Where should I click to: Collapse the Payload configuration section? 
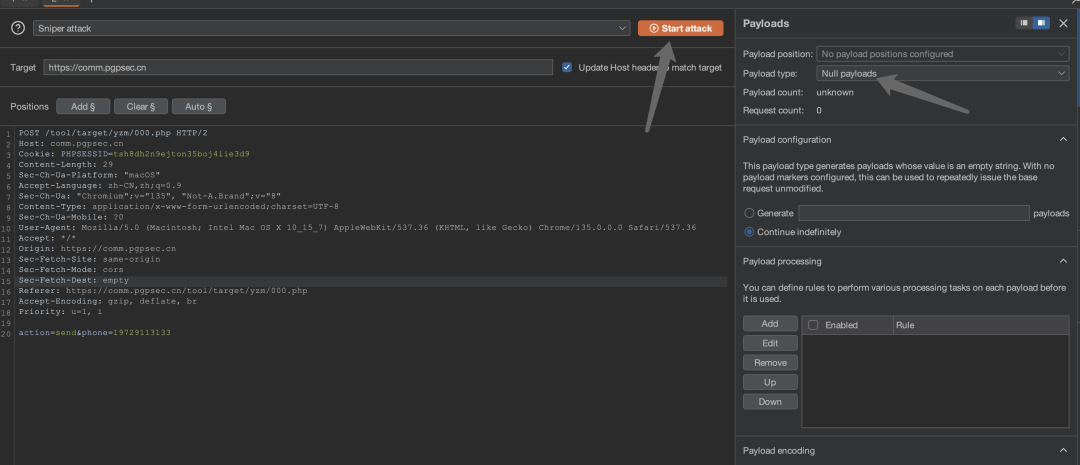pyautogui.click(x=1062, y=139)
